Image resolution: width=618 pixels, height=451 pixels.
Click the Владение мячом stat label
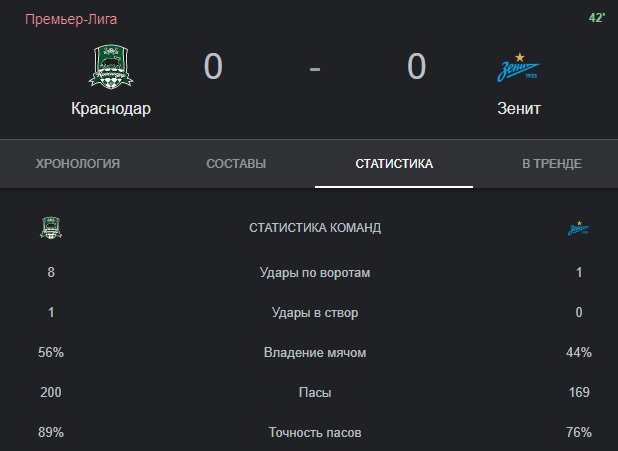pyautogui.click(x=315, y=352)
